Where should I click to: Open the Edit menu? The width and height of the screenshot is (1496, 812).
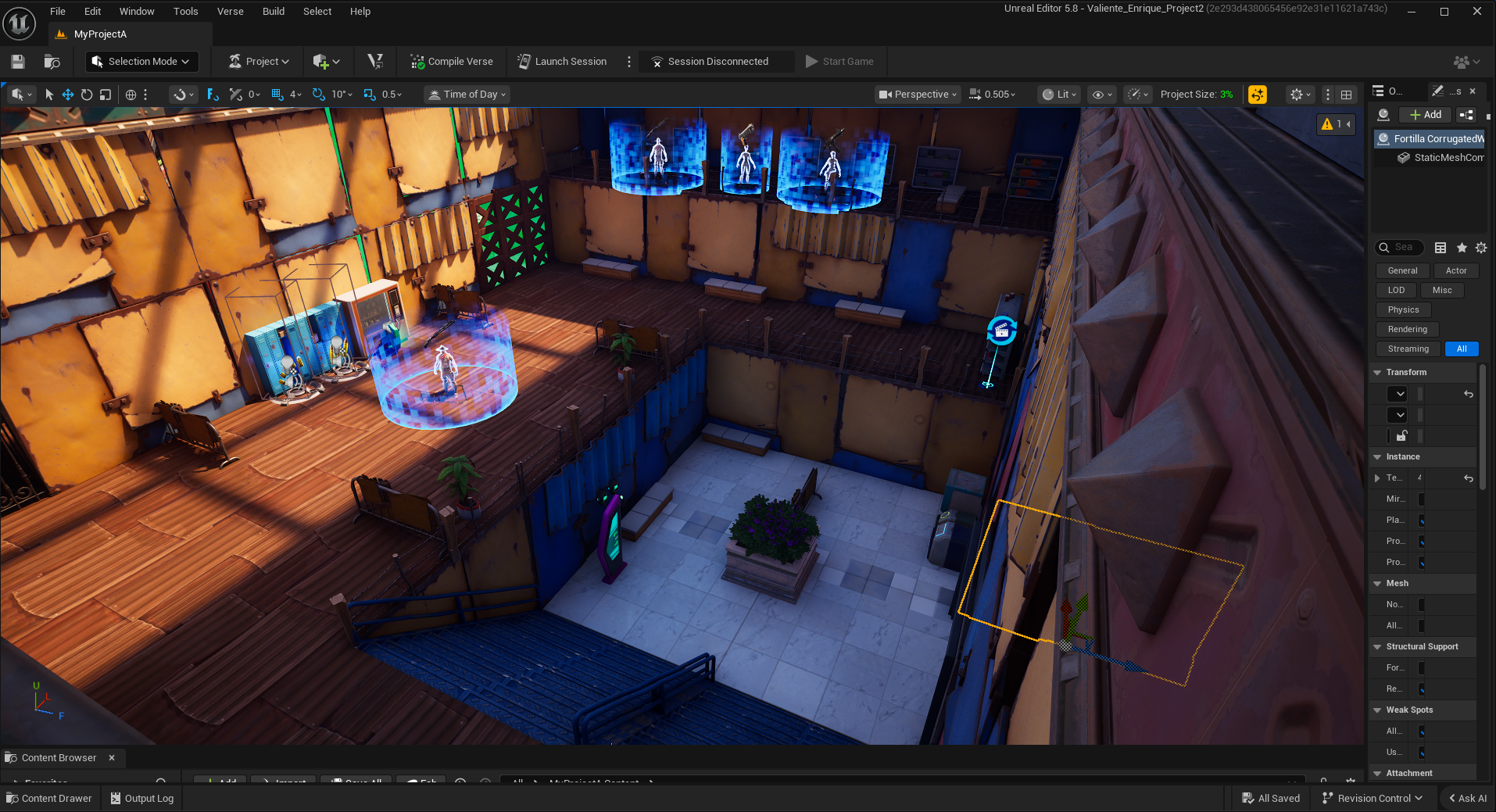(x=93, y=12)
